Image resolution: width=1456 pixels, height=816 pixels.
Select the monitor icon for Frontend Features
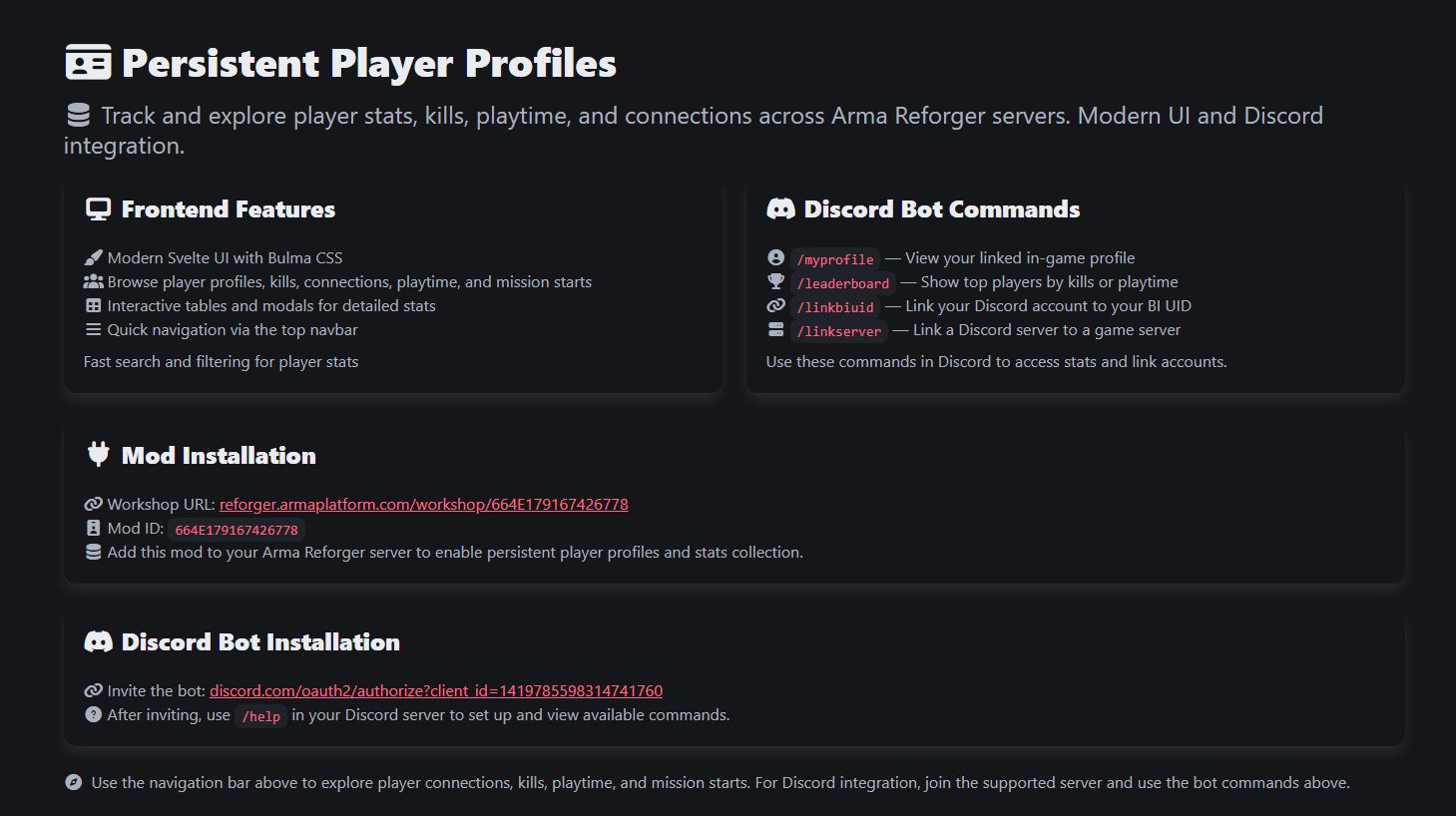(x=97, y=208)
